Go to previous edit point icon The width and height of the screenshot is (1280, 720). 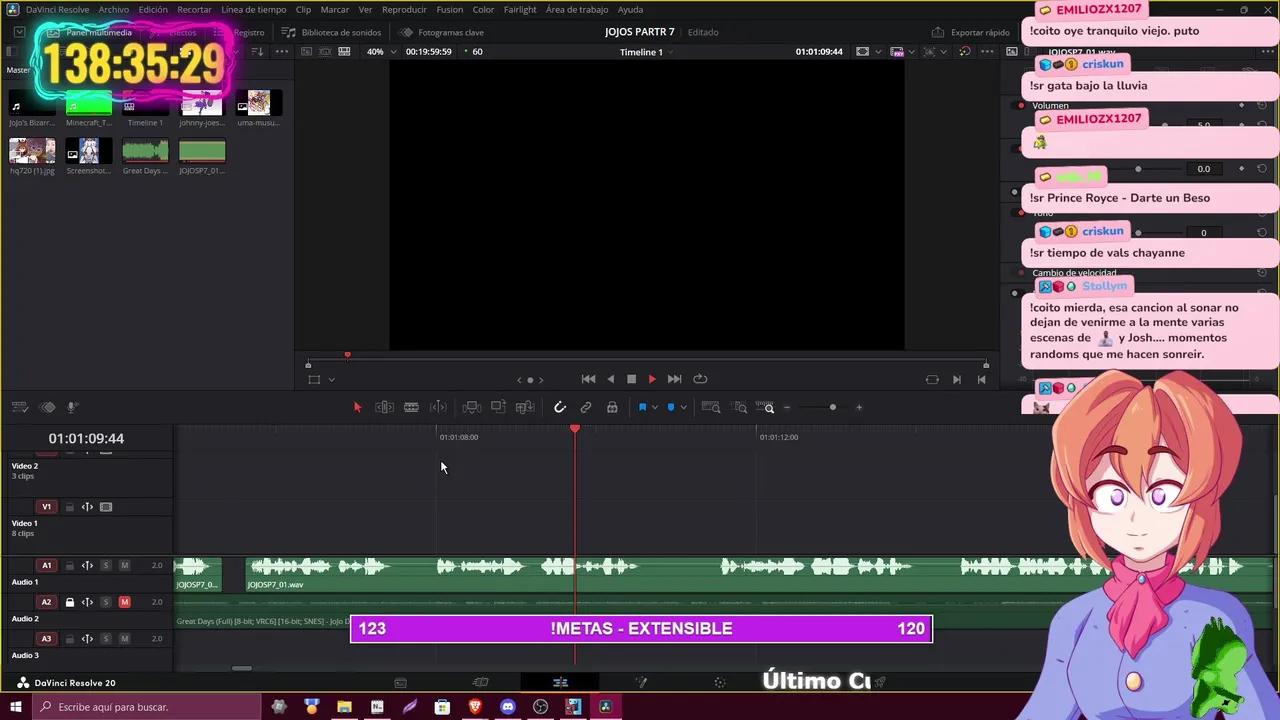pos(981,379)
